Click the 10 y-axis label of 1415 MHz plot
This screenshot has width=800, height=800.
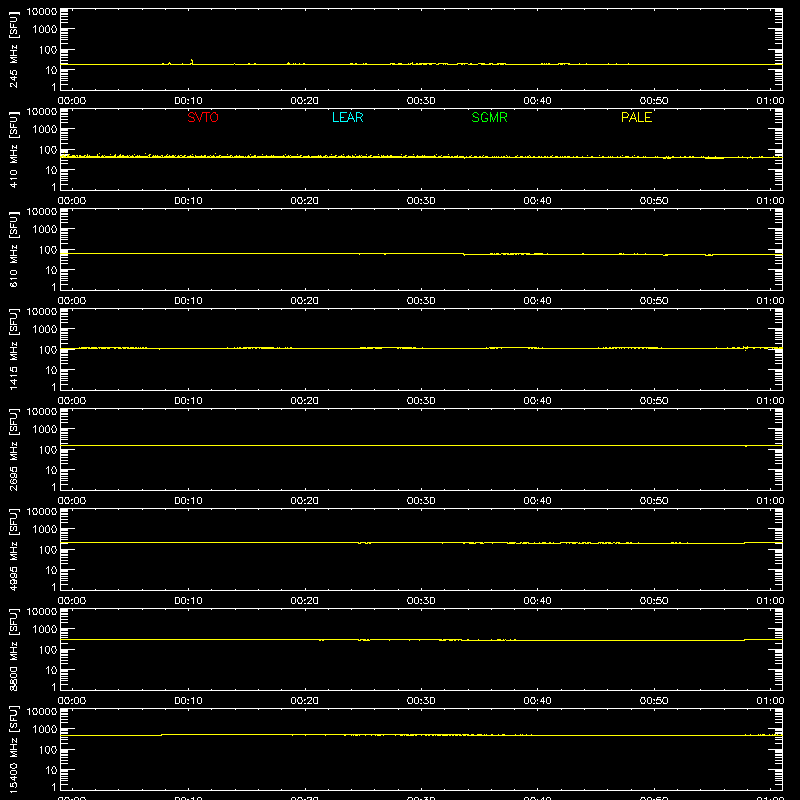52,370
